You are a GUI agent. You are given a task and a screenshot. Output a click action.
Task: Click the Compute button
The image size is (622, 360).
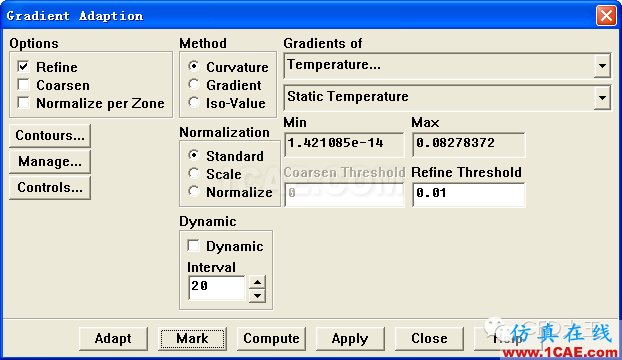271,339
